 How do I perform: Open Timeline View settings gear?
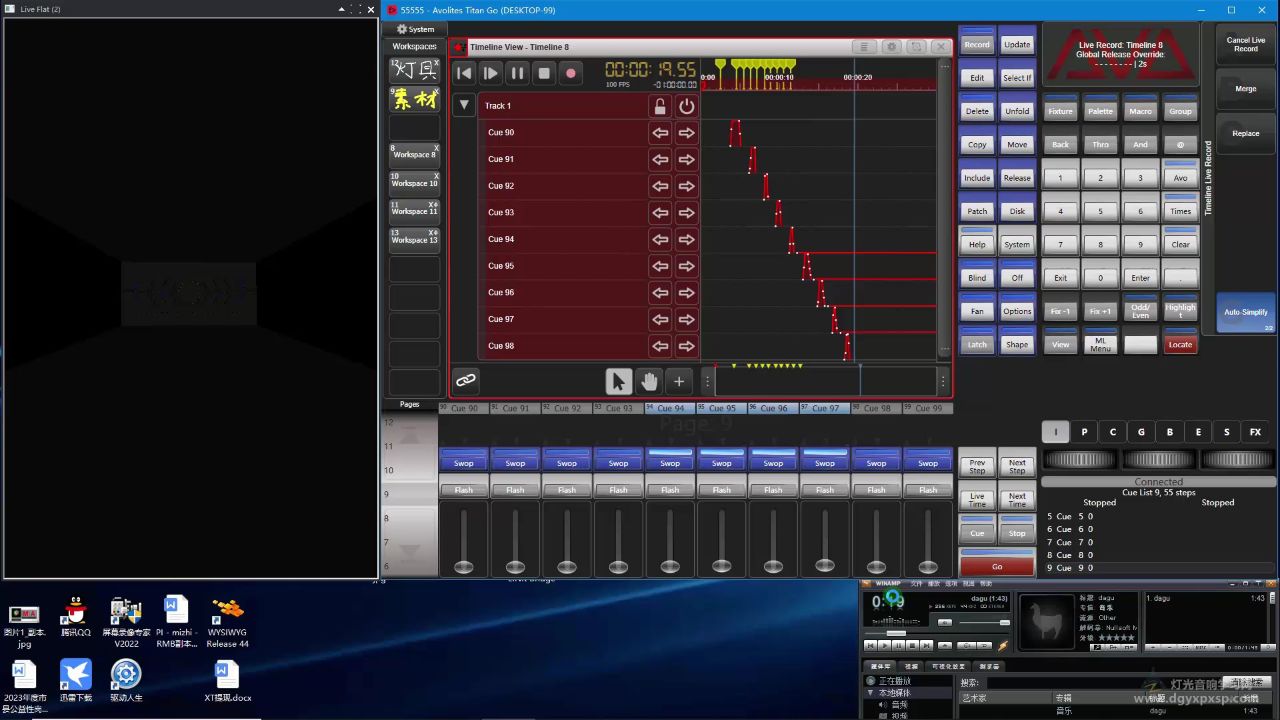click(891, 47)
